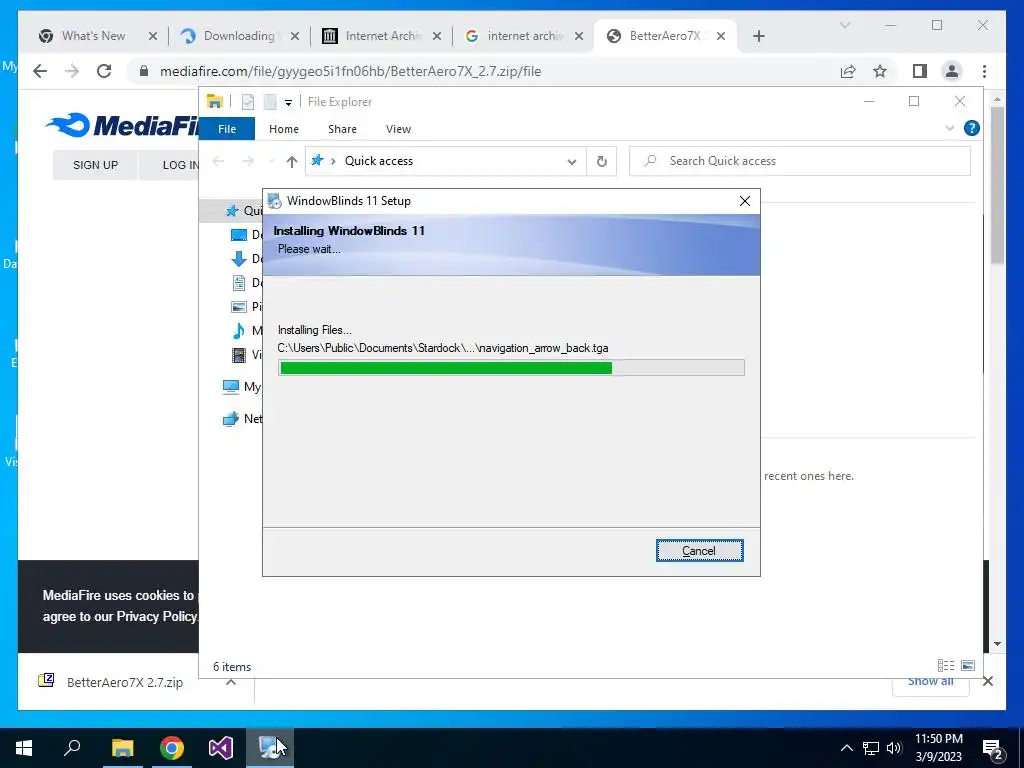Image resolution: width=1024 pixels, height=768 pixels.
Task: Select the Pictures item in navigation pane
Action: tap(247, 306)
